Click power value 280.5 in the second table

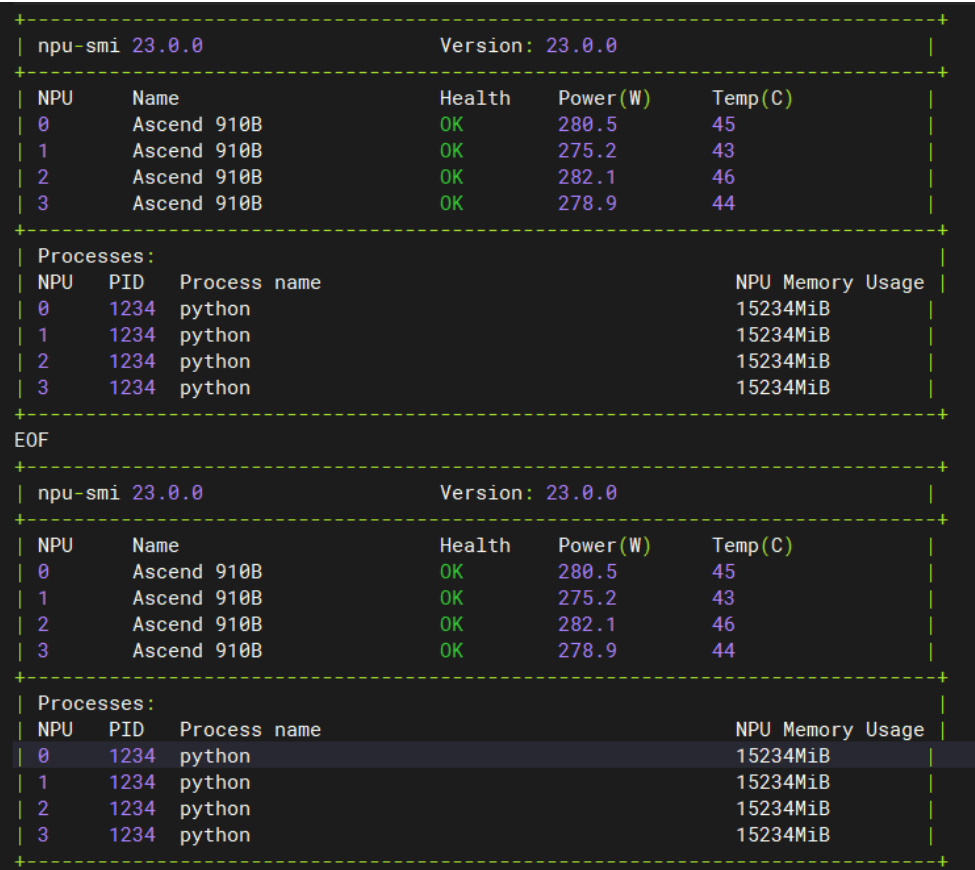pos(587,572)
